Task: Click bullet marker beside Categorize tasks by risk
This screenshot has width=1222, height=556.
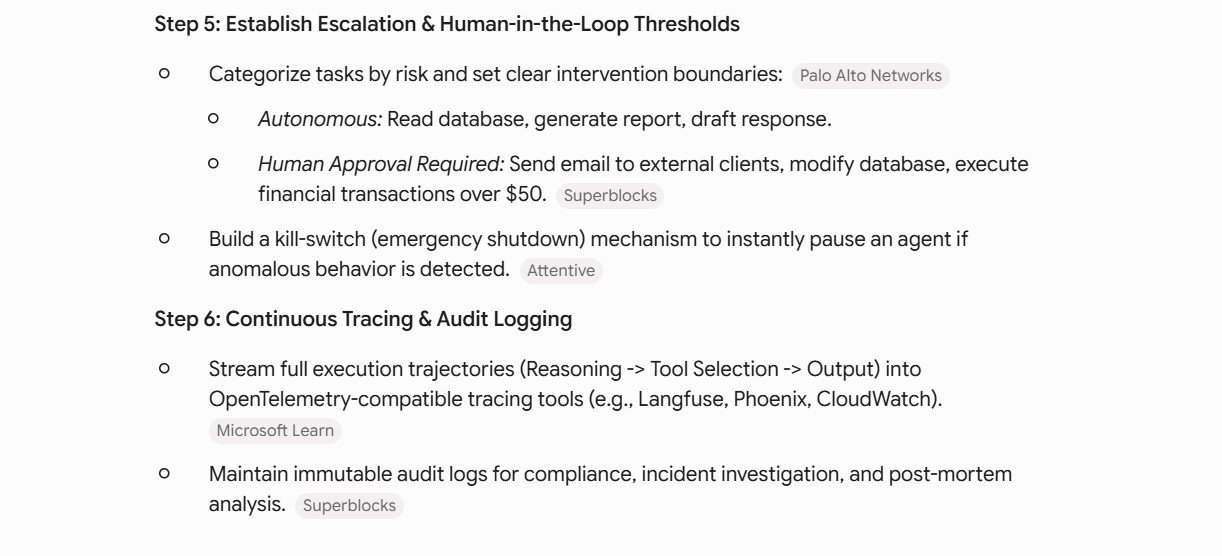Action: point(164,74)
